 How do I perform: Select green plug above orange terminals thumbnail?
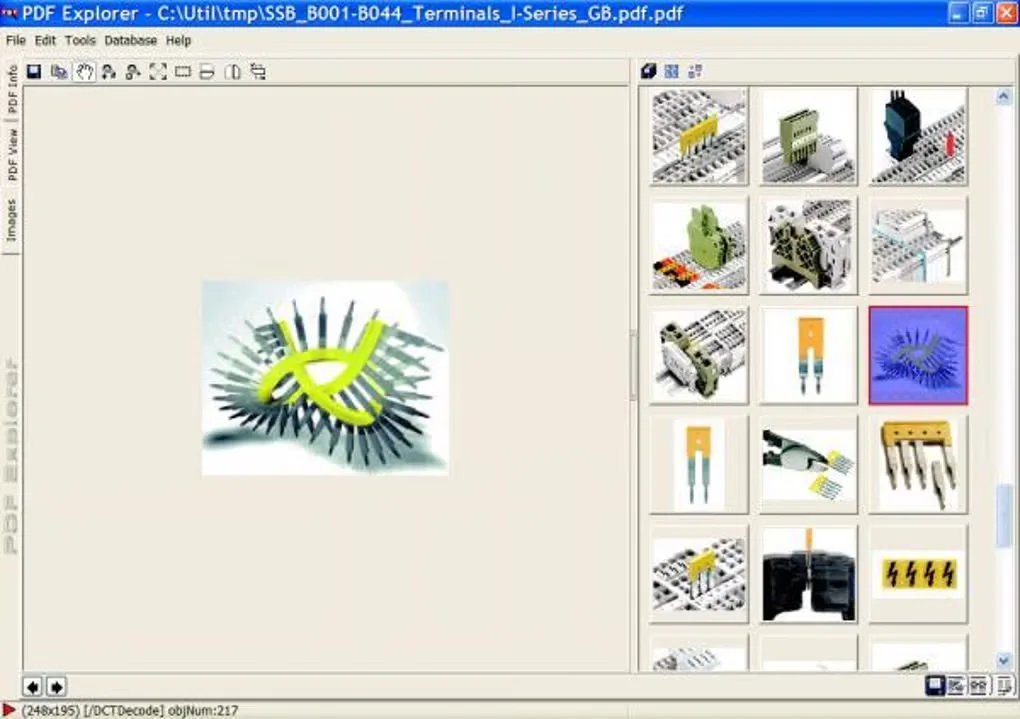tap(699, 246)
